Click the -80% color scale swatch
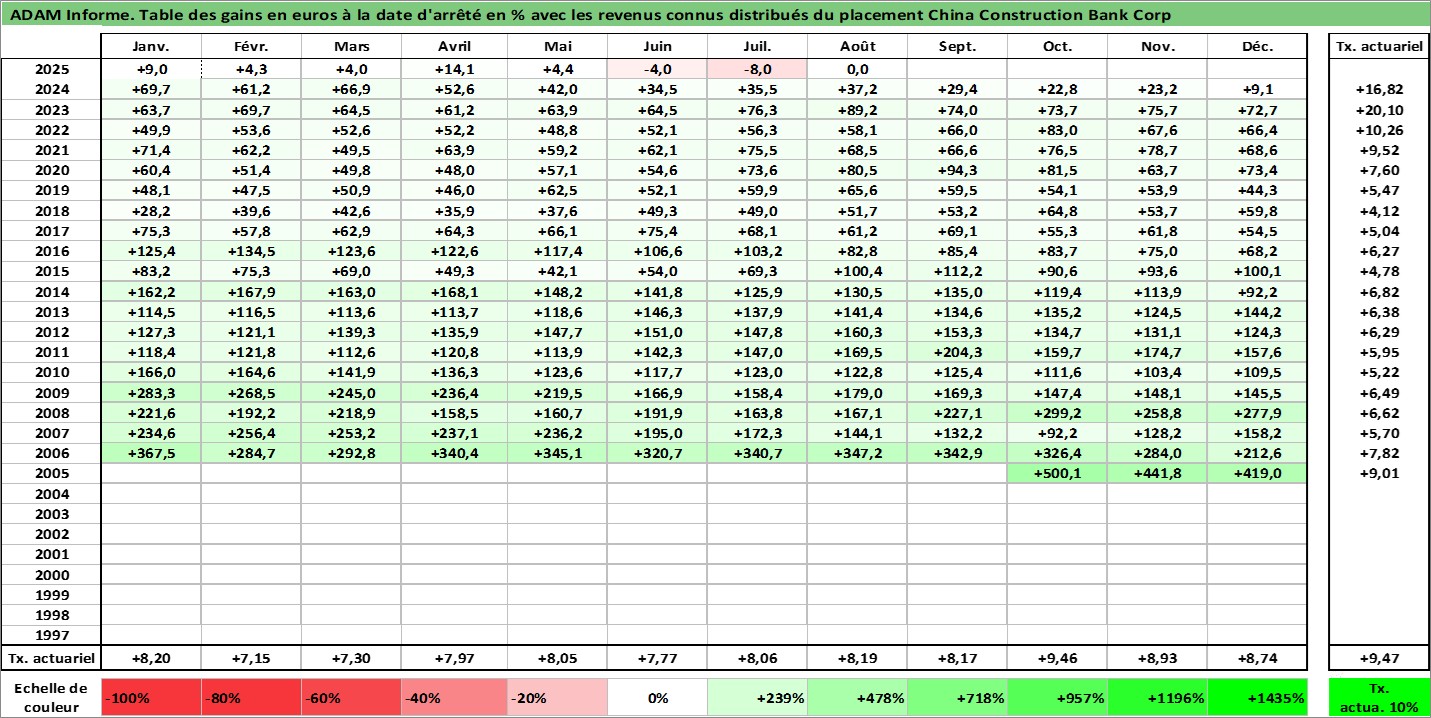The width and height of the screenshot is (1431, 718). (x=252, y=698)
